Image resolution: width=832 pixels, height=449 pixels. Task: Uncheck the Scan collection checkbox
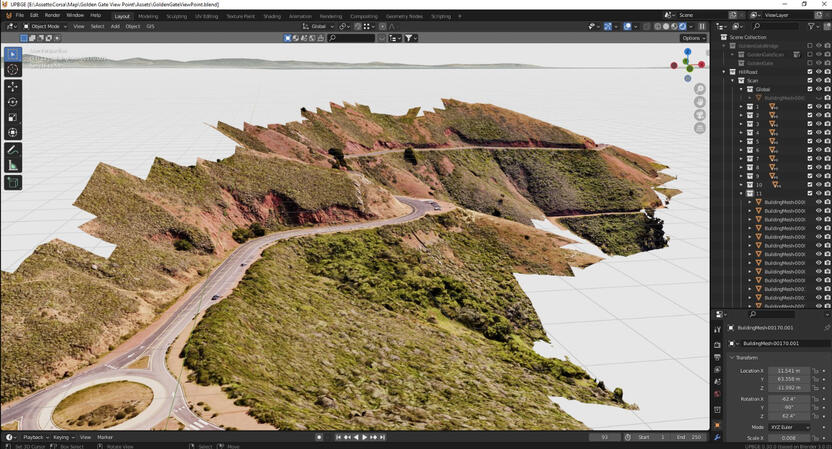click(x=810, y=81)
